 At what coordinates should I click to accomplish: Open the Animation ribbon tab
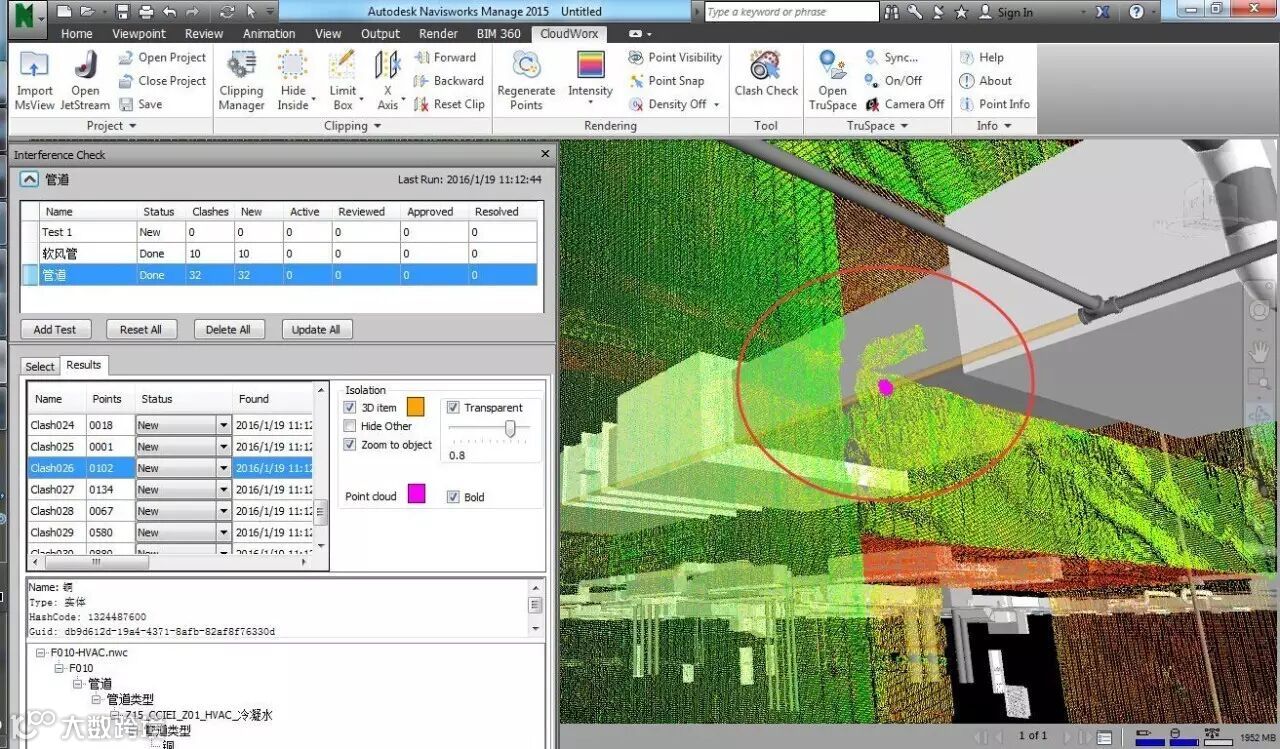click(x=269, y=34)
